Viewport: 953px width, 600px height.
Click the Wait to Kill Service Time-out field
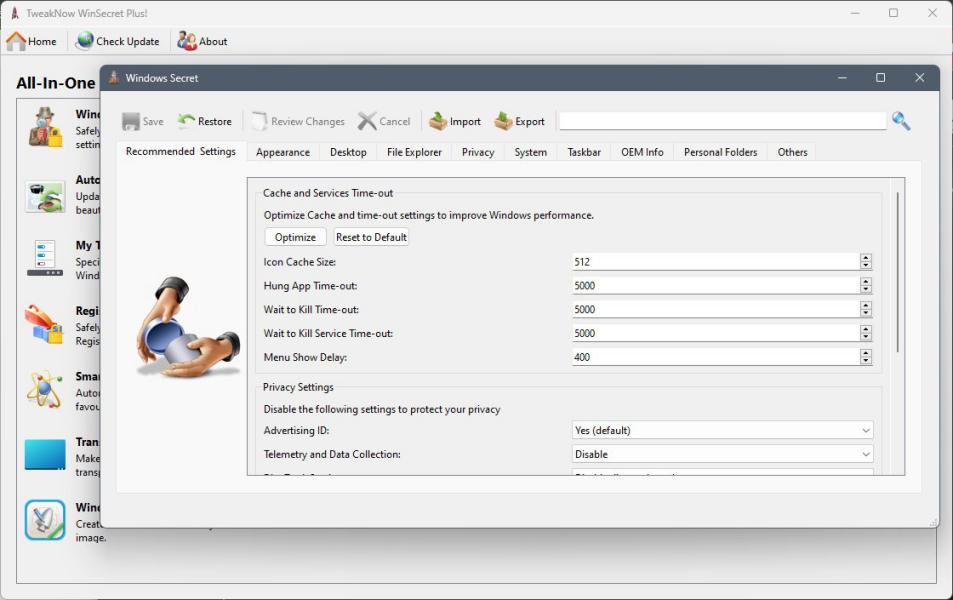pos(716,333)
